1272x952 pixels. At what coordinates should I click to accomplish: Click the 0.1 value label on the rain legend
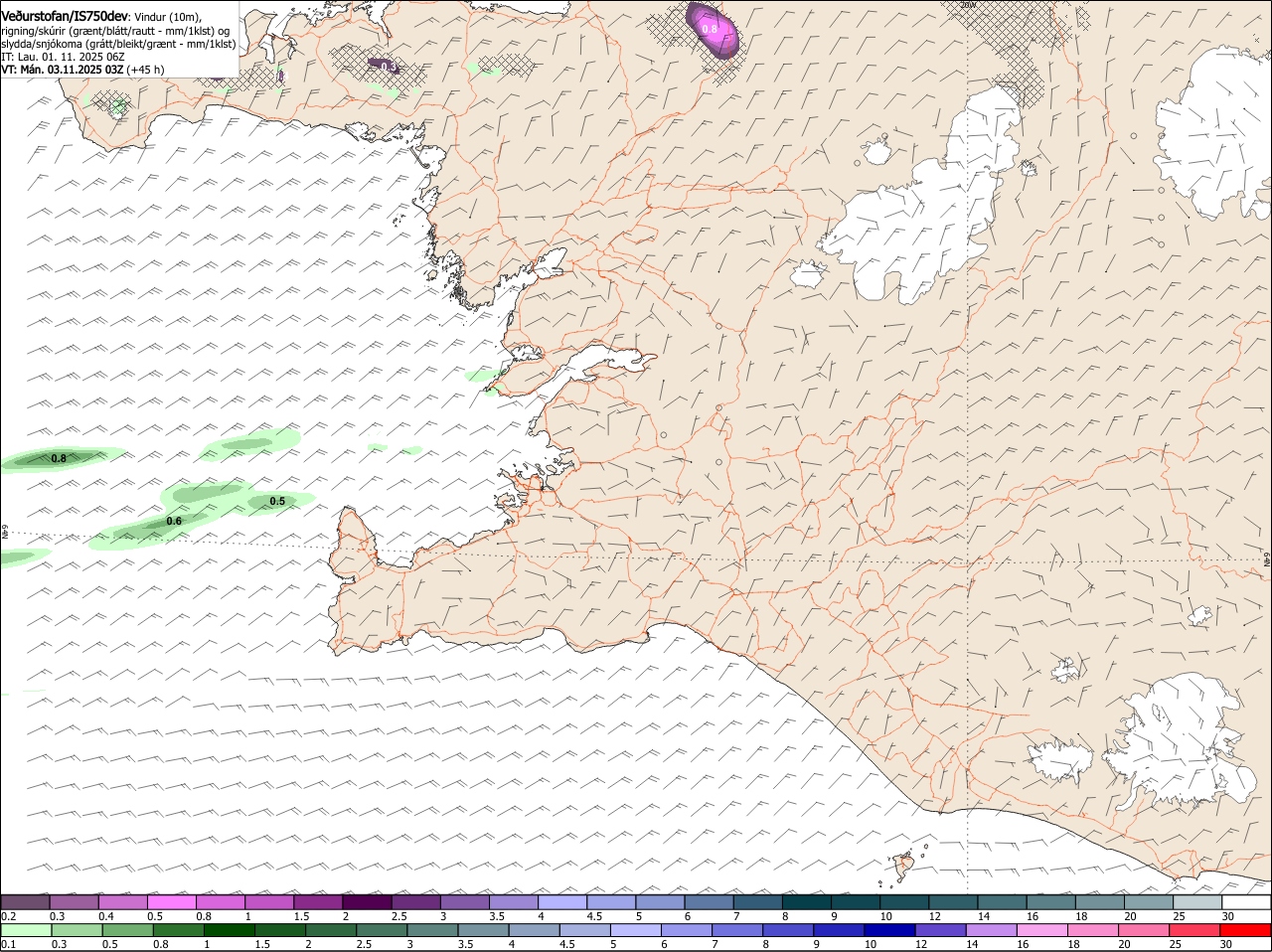pyautogui.click(x=8, y=944)
